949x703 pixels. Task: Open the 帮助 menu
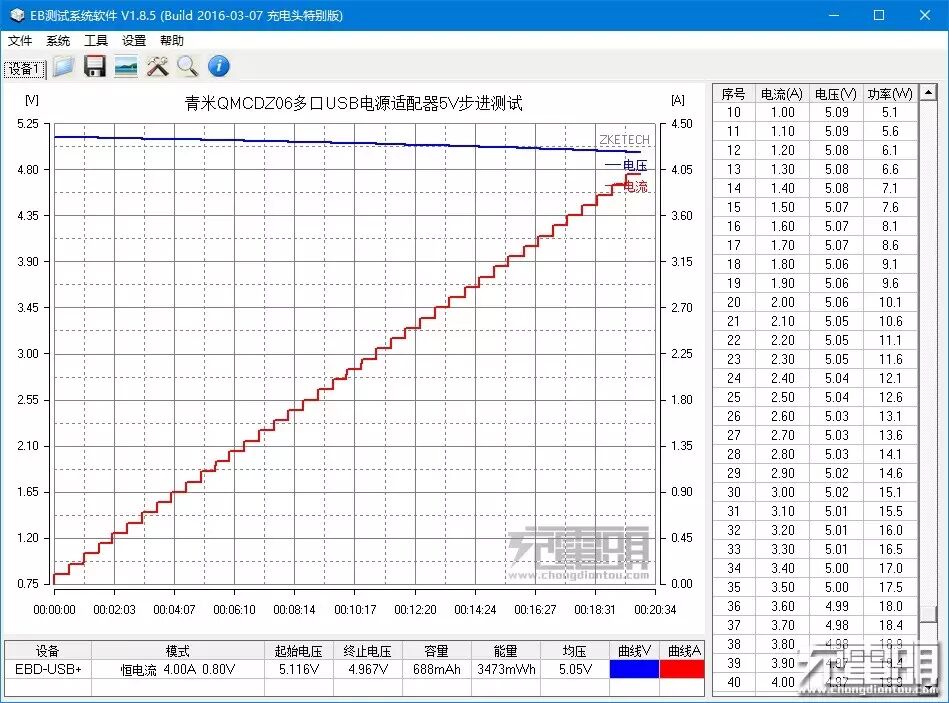(172, 41)
